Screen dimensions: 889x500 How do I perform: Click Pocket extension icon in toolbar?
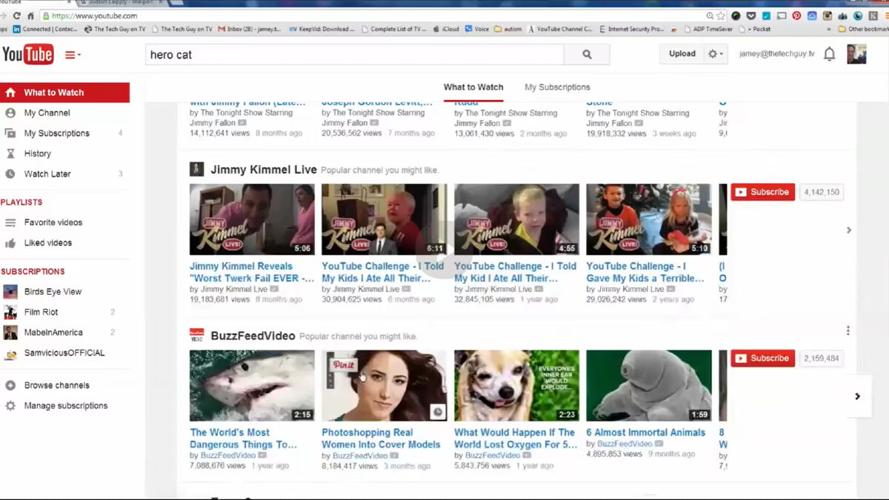point(751,16)
